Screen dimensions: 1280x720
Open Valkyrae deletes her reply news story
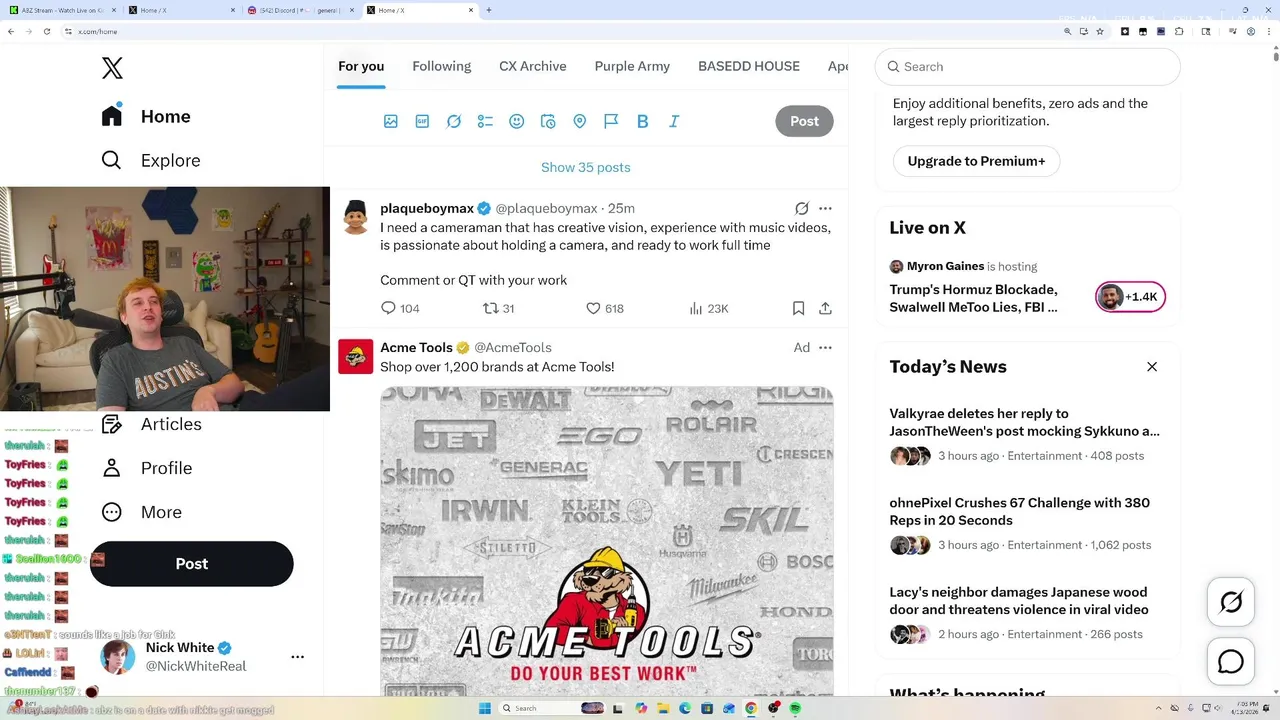coord(1024,422)
